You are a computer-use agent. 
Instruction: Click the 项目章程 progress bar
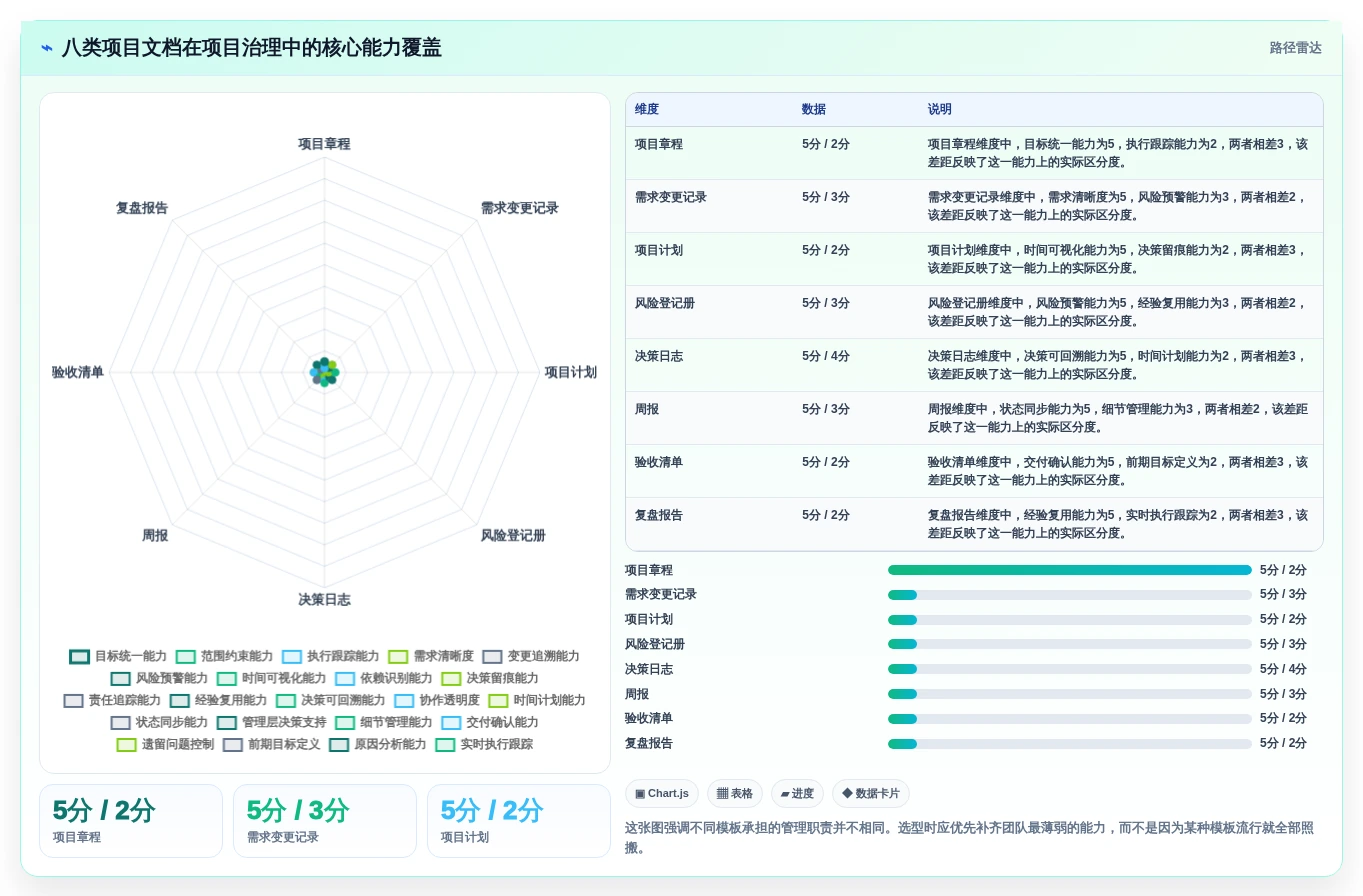coord(1069,570)
